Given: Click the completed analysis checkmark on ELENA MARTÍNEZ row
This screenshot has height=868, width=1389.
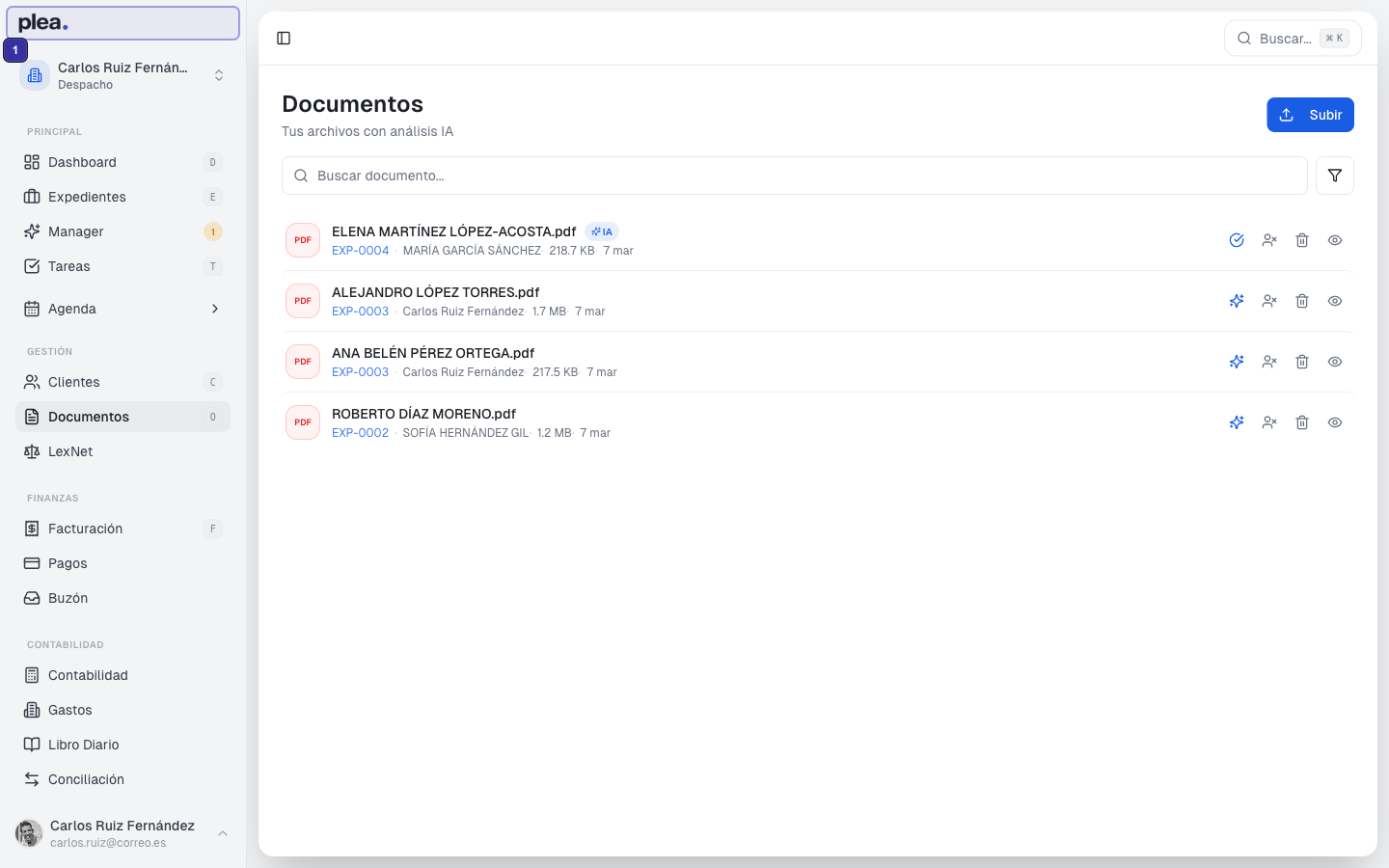Looking at the screenshot, I should (1237, 239).
